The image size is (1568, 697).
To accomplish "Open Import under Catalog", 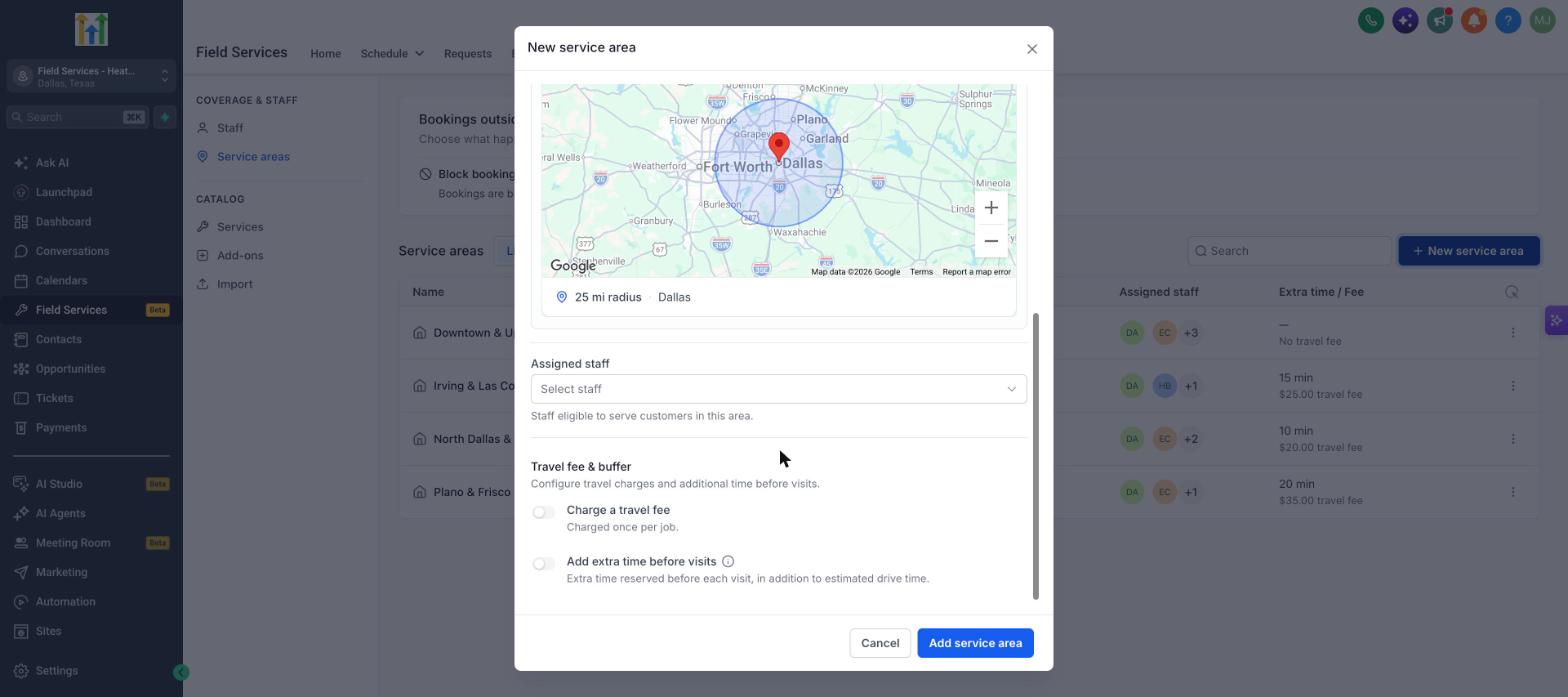I will [x=234, y=284].
